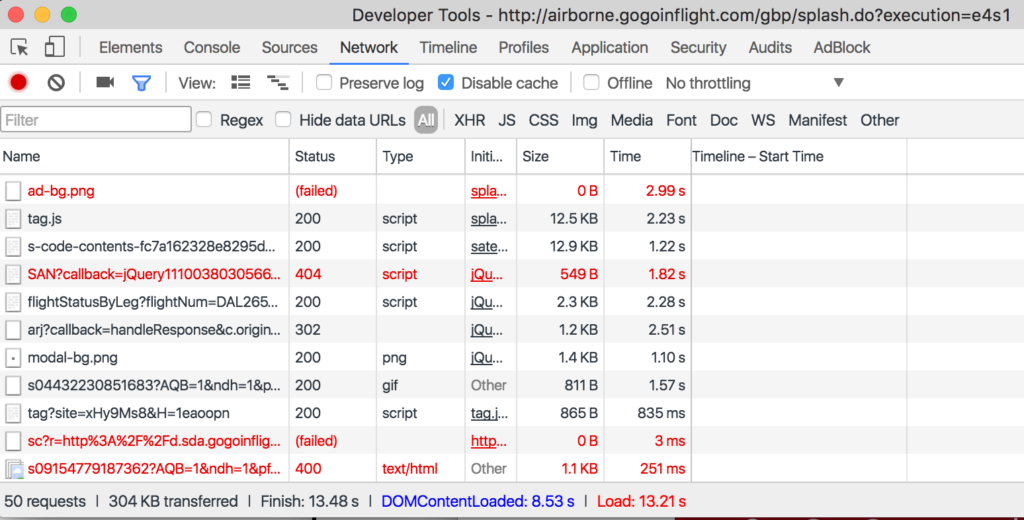Select the s-code-contents-fc7a162328e8295d request
Image resolution: width=1024 pixels, height=520 pixels.
(152, 247)
